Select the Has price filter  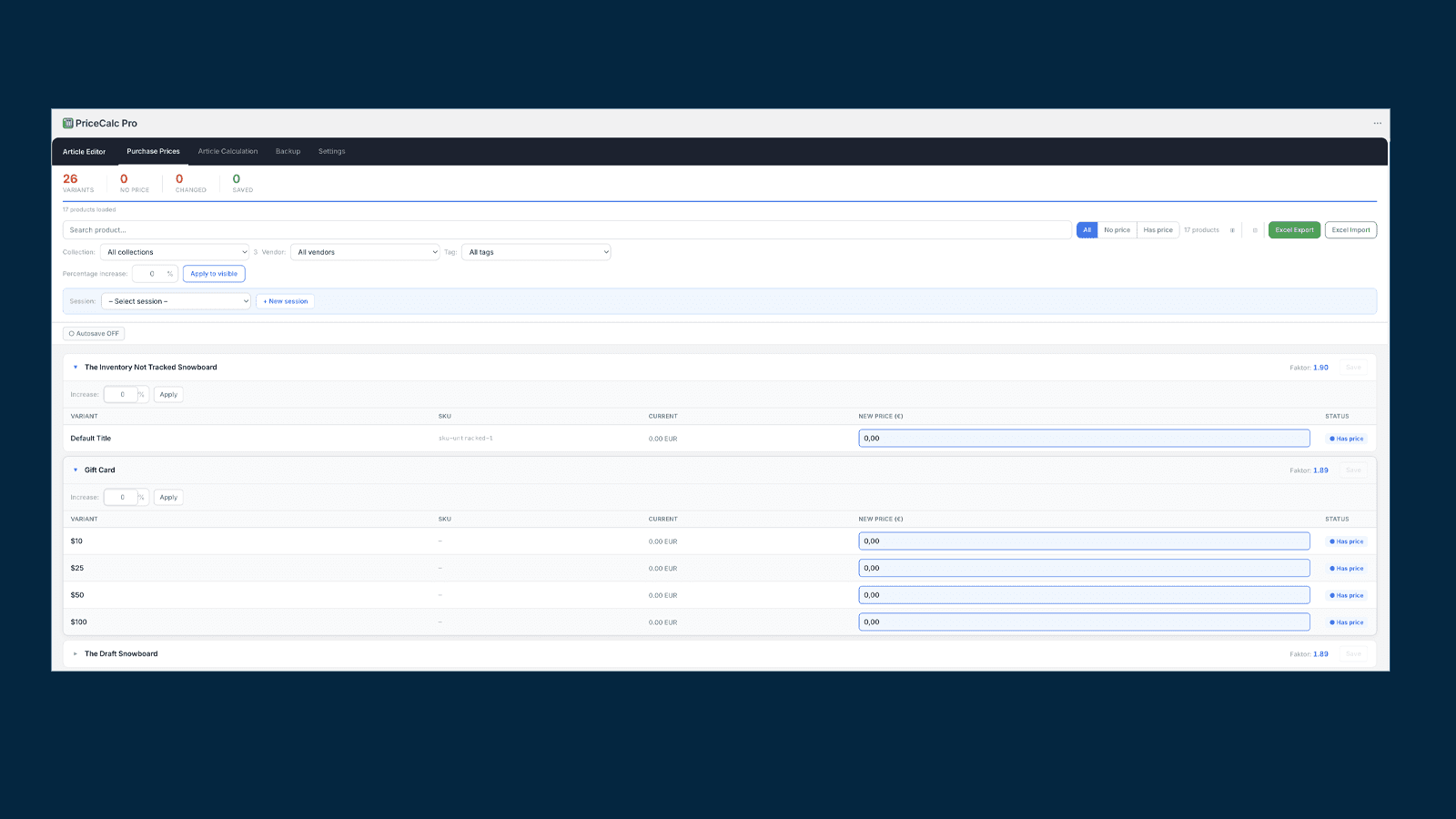tap(1158, 230)
